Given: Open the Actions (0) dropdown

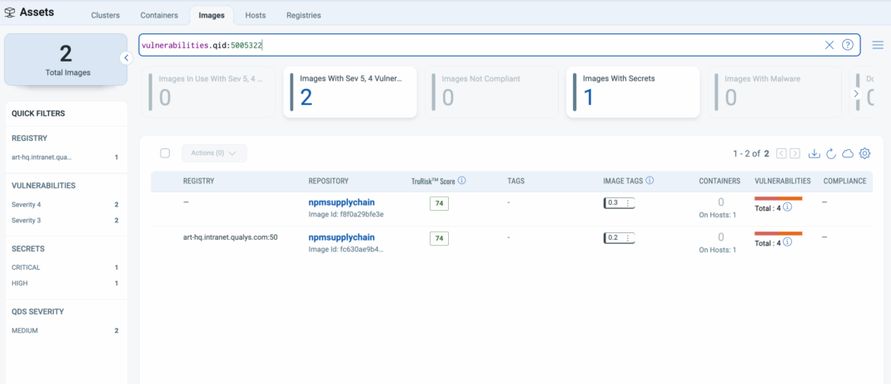Looking at the screenshot, I should [x=214, y=153].
